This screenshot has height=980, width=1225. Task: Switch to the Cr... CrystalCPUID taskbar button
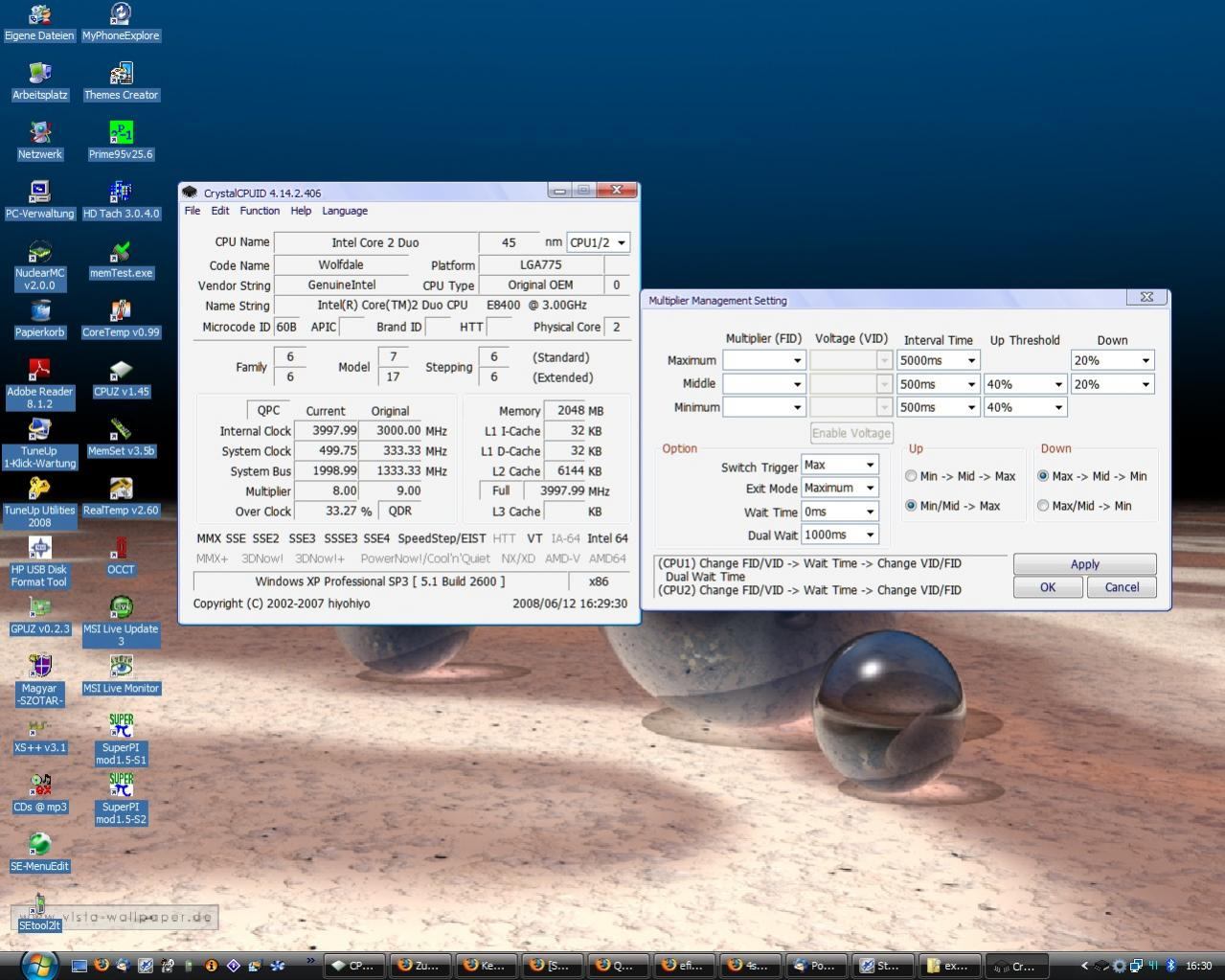point(1017,966)
